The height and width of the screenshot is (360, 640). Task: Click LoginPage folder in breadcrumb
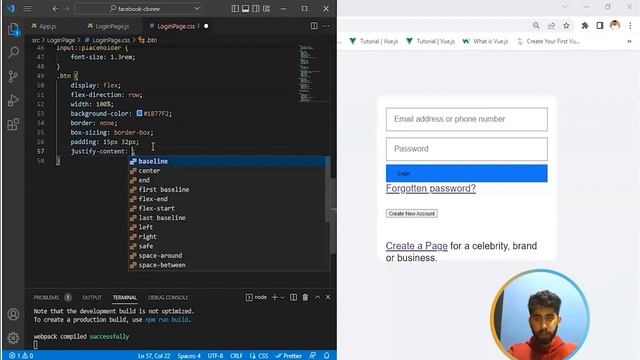point(61,40)
